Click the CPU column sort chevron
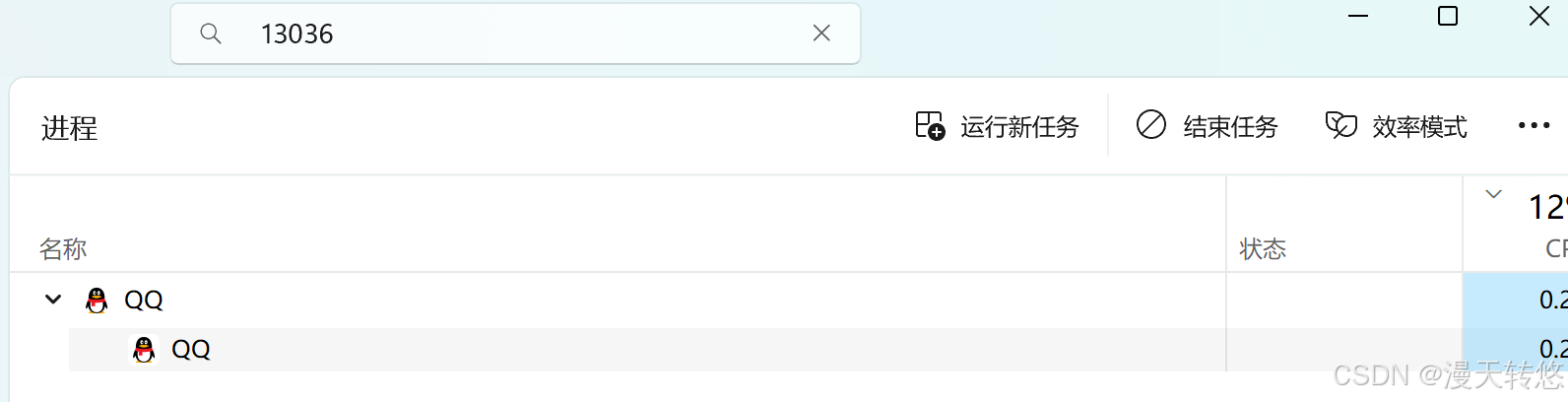Viewport: 1568px width, 402px height. tap(1493, 194)
